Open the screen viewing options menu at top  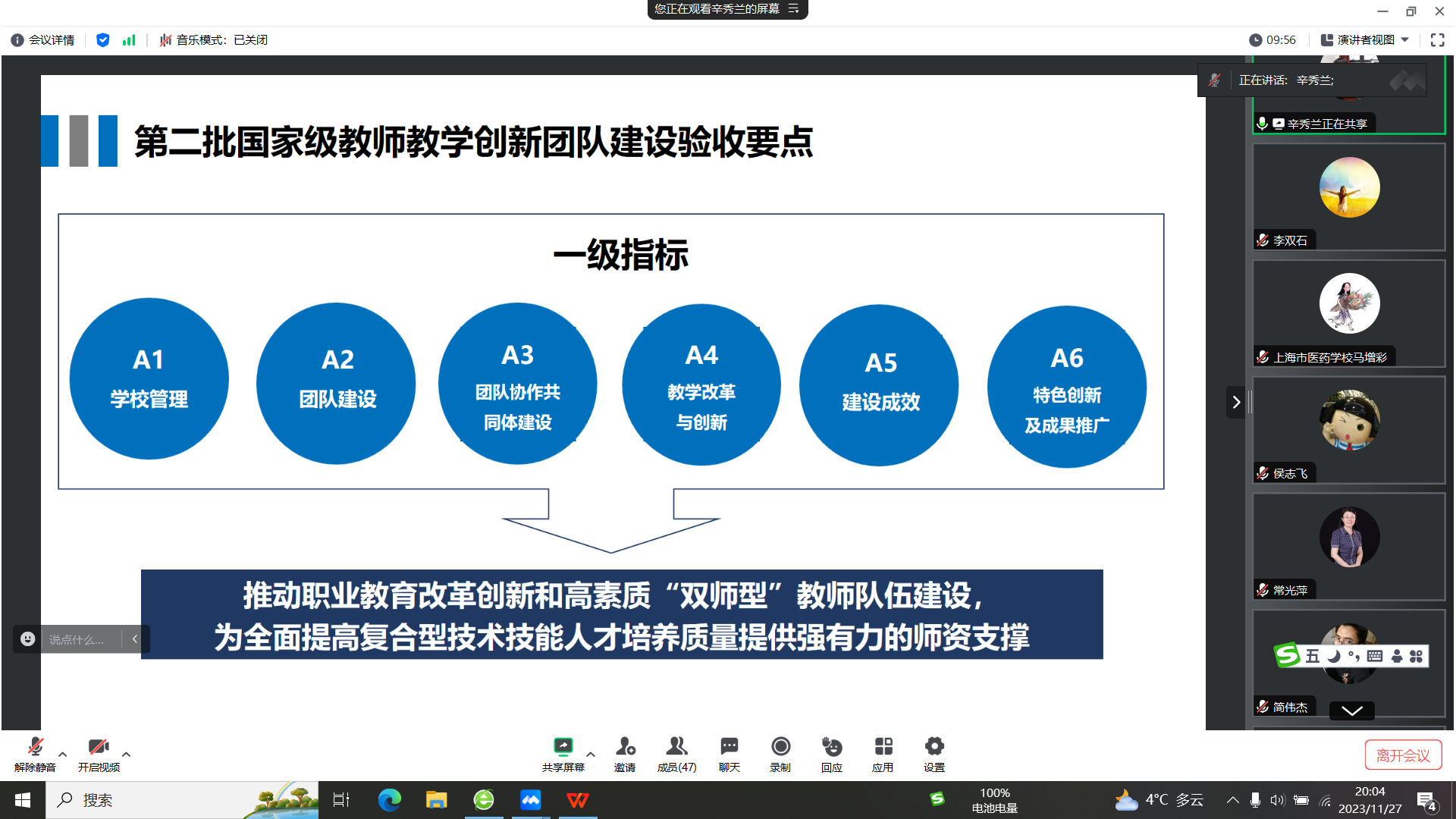click(794, 9)
